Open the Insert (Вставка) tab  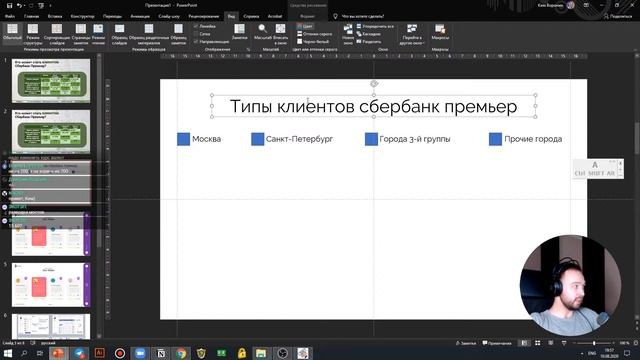(x=55, y=16)
